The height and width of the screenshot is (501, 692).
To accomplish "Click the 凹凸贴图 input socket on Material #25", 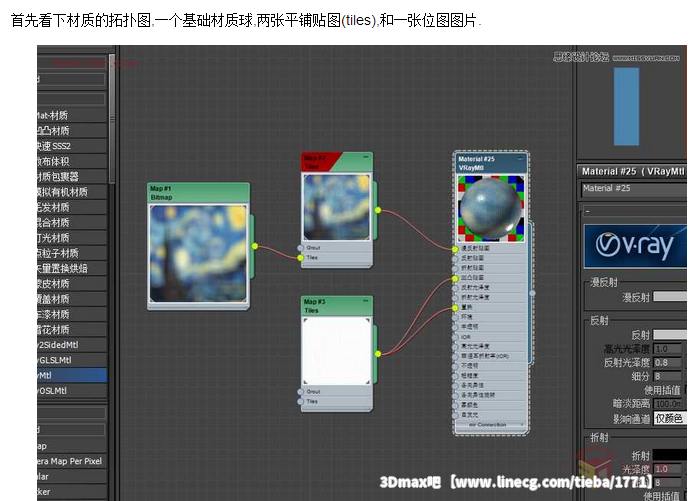I will tap(455, 278).
